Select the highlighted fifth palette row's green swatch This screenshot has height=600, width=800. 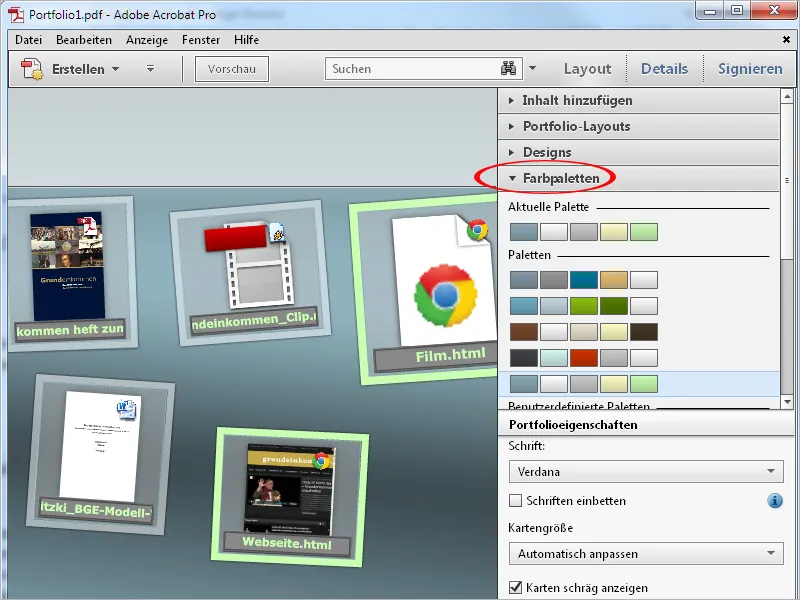(644, 384)
